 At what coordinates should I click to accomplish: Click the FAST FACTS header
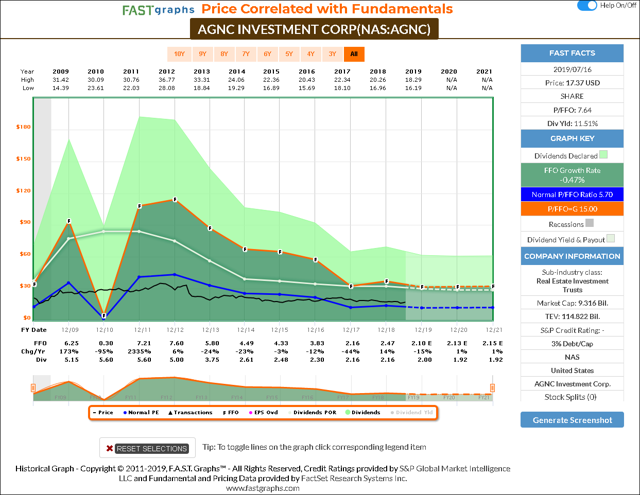pos(572,53)
